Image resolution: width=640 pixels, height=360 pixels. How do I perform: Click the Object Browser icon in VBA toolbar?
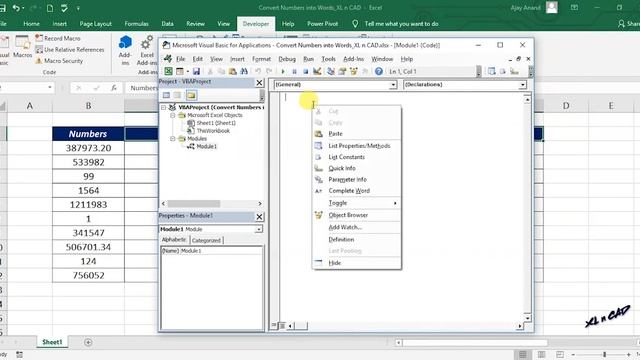click(x=353, y=71)
